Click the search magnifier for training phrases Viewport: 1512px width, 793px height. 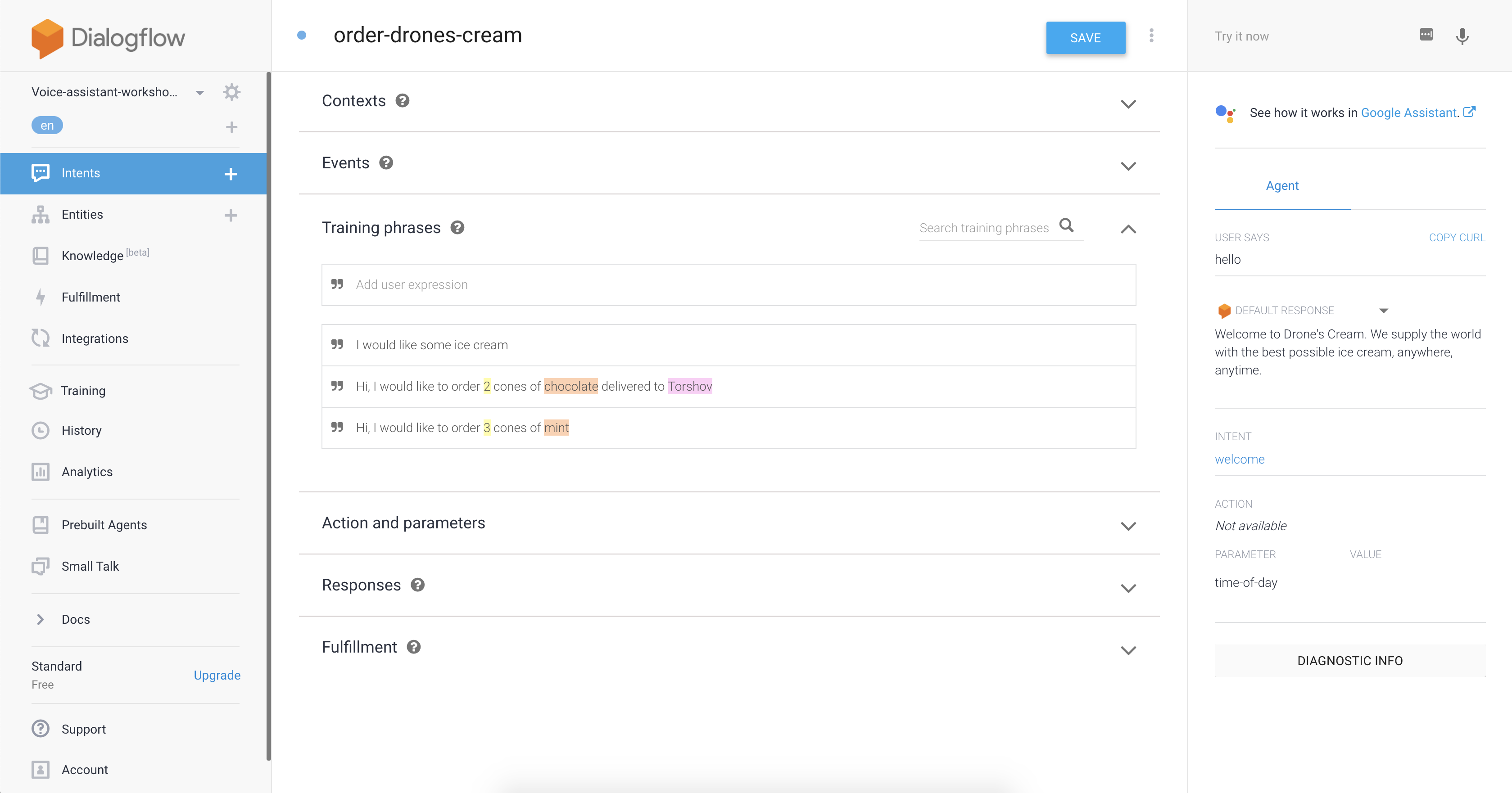[x=1067, y=226]
